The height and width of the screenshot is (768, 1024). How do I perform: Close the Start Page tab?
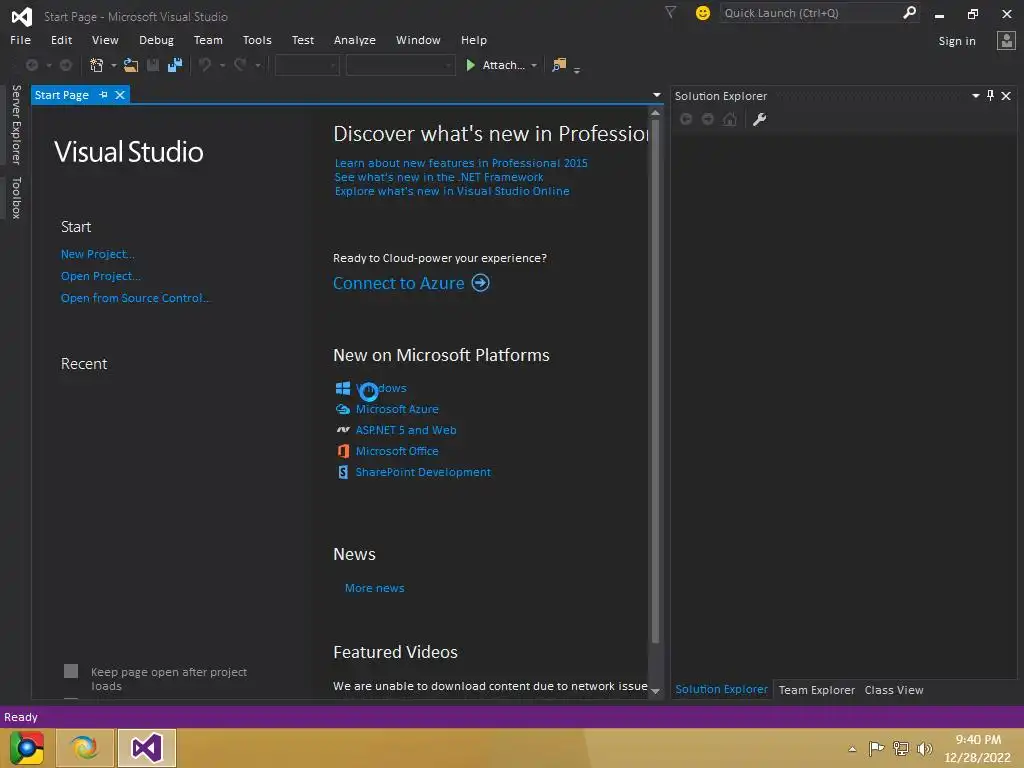(120, 95)
